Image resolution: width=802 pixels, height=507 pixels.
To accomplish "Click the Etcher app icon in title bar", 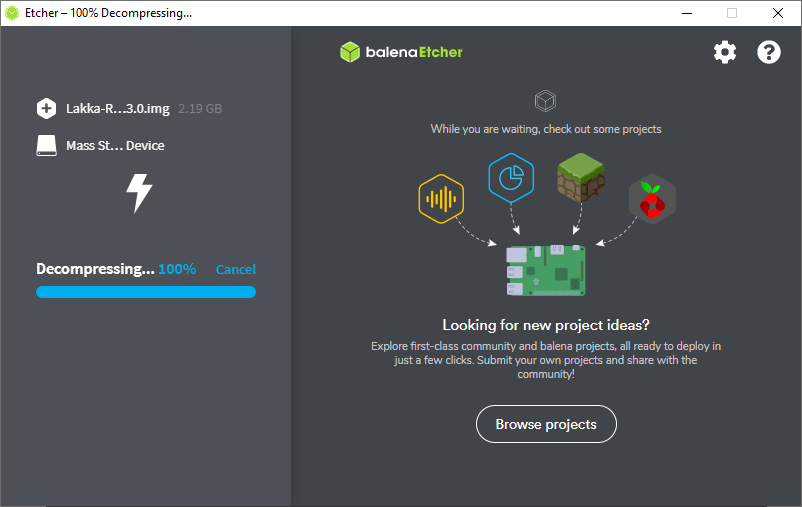I will (12, 13).
